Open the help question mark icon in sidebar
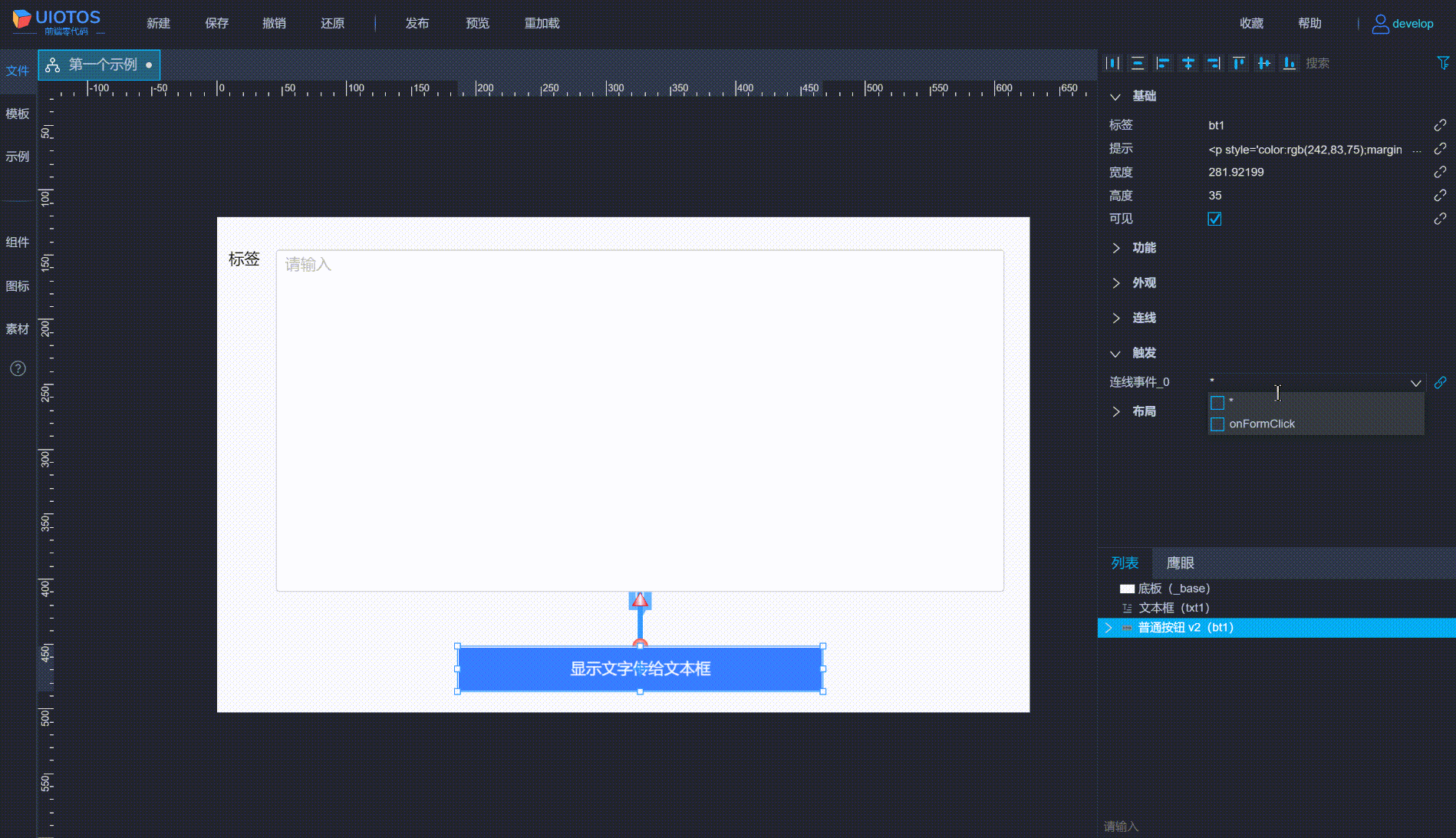The height and width of the screenshot is (838, 1456). click(18, 368)
